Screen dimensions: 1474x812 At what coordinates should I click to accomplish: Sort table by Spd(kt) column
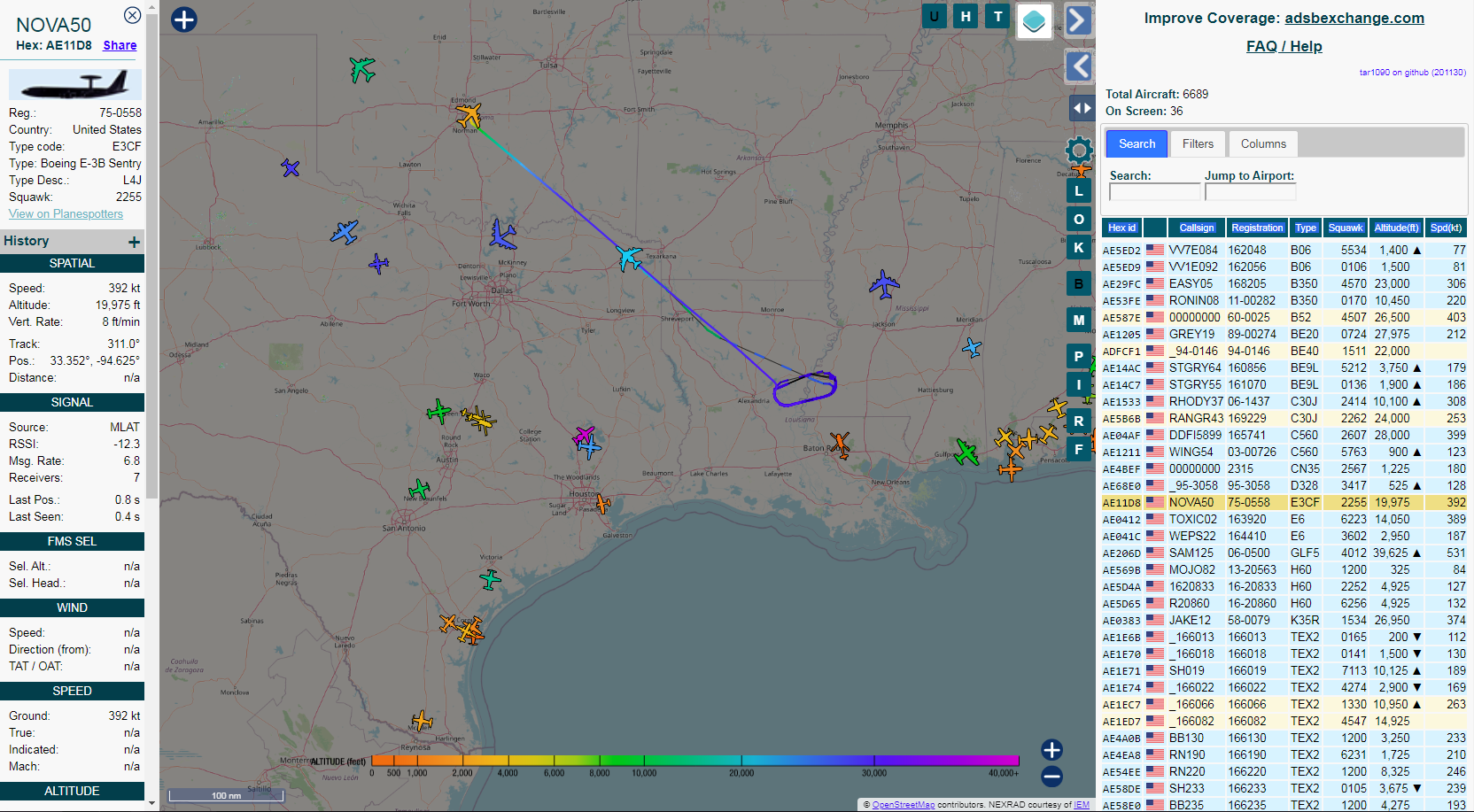(1446, 228)
